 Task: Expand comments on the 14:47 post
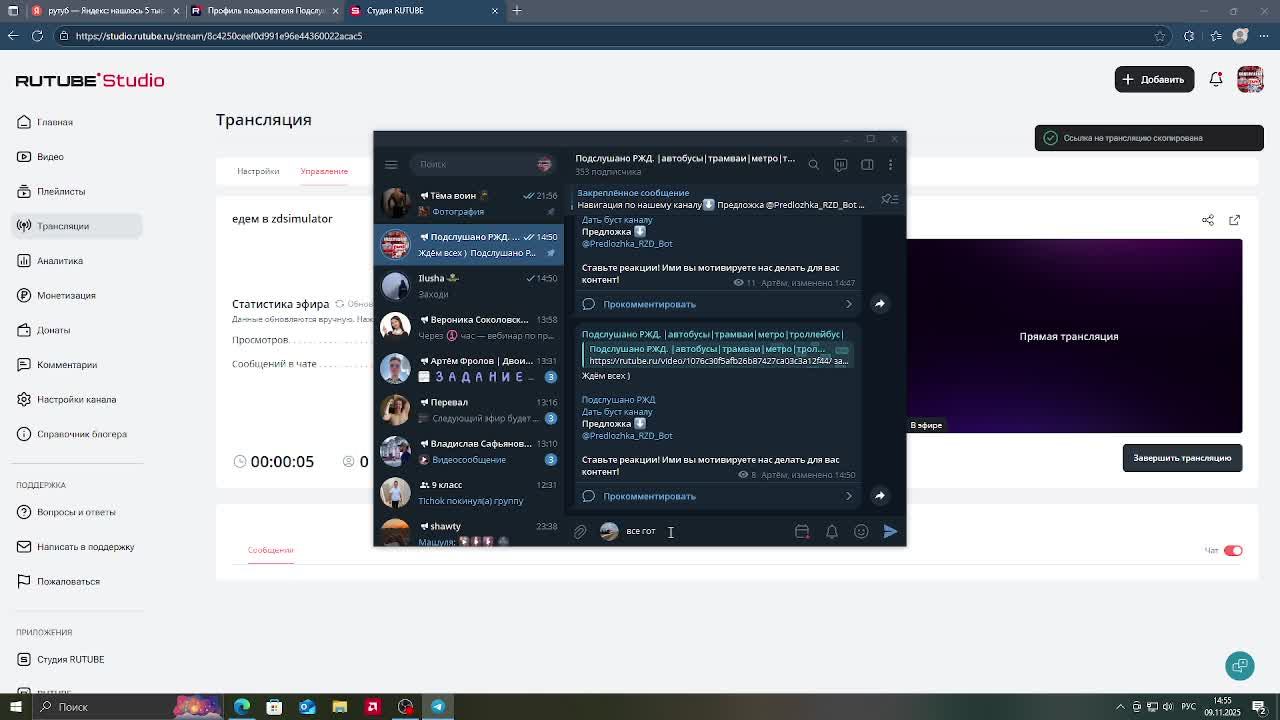(718, 304)
